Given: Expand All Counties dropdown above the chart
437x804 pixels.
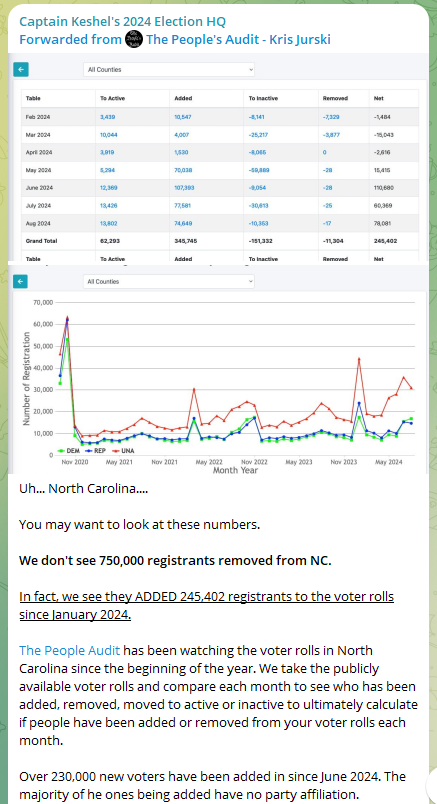Looking at the screenshot, I should (169, 282).
